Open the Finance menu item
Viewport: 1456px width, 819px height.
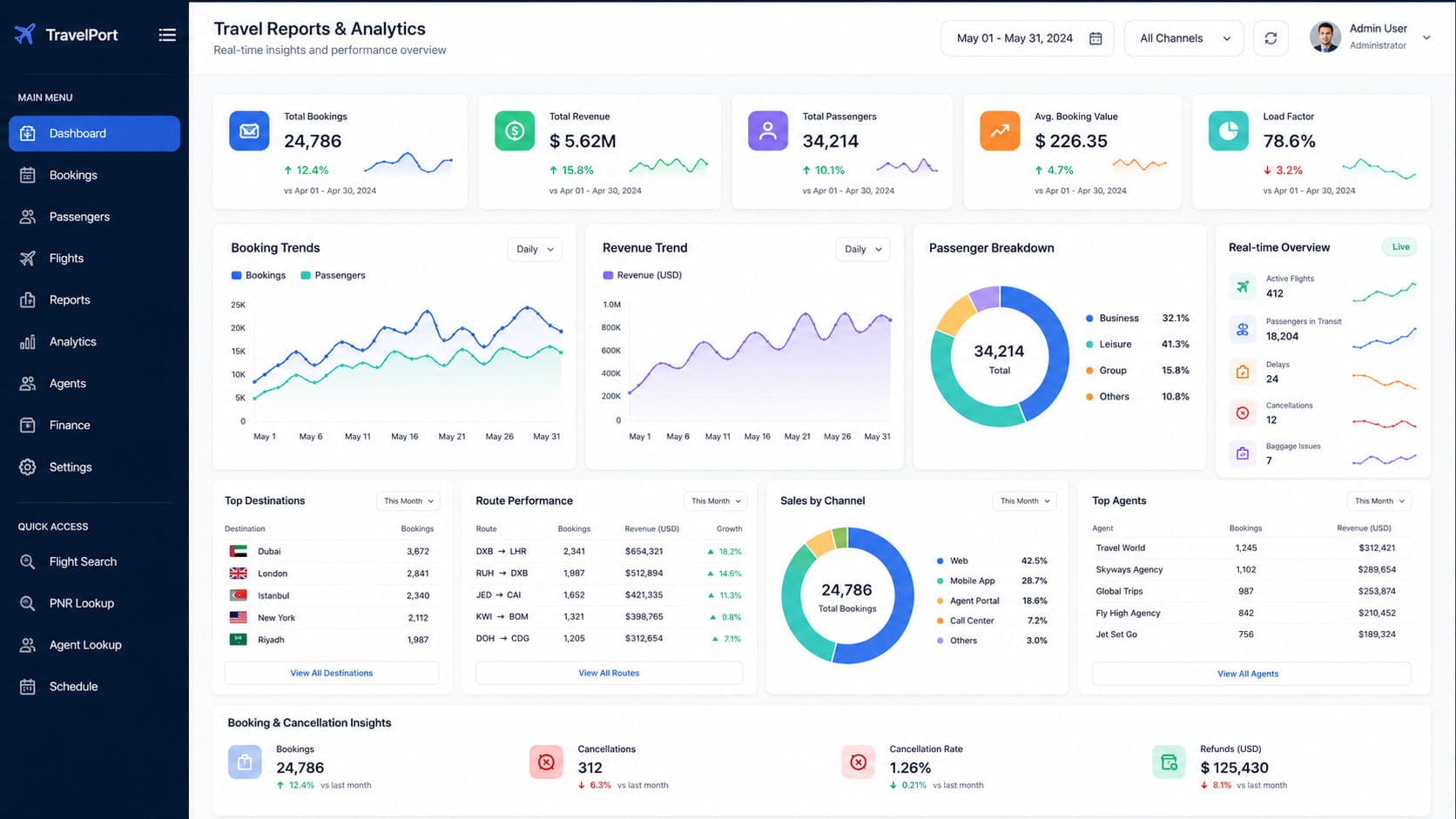(x=94, y=426)
